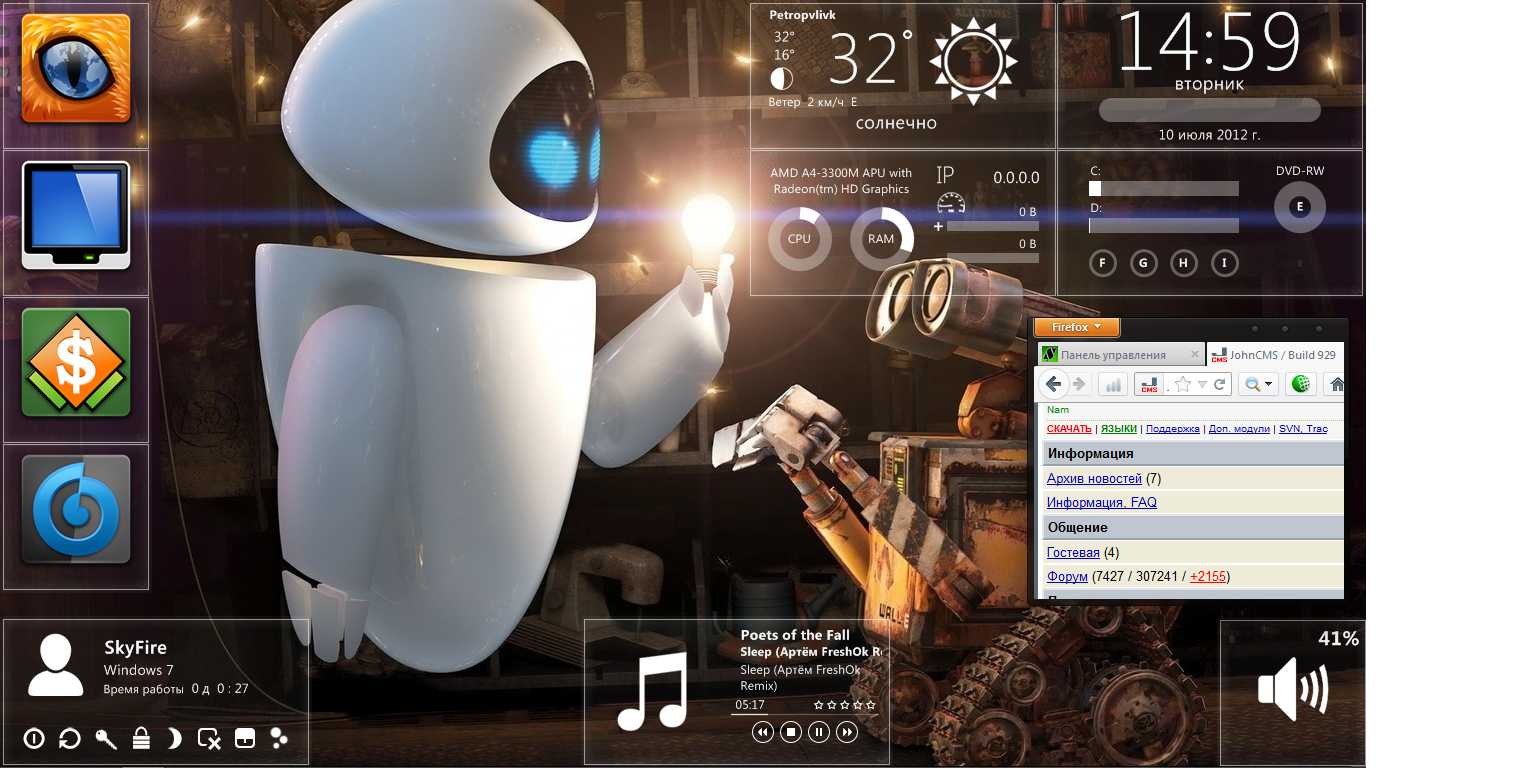Expand the search engine magnifier dropdown
Screen dimensions: 1514x768
click(x=1258, y=384)
